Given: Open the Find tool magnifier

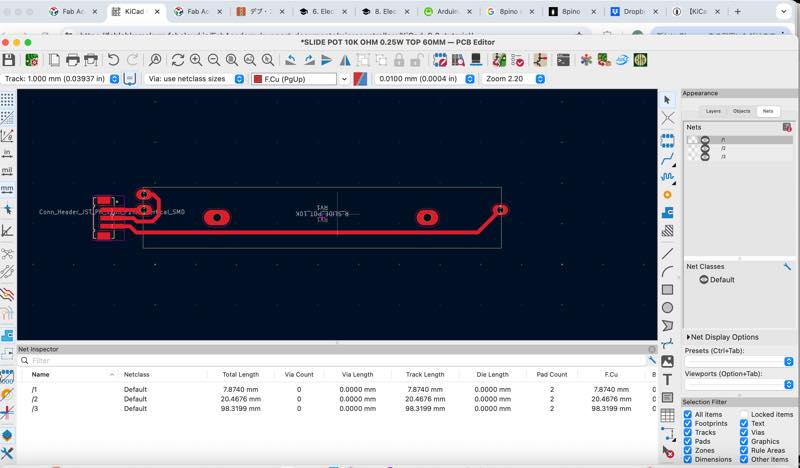Looking at the screenshot, I should pos(155,60).
